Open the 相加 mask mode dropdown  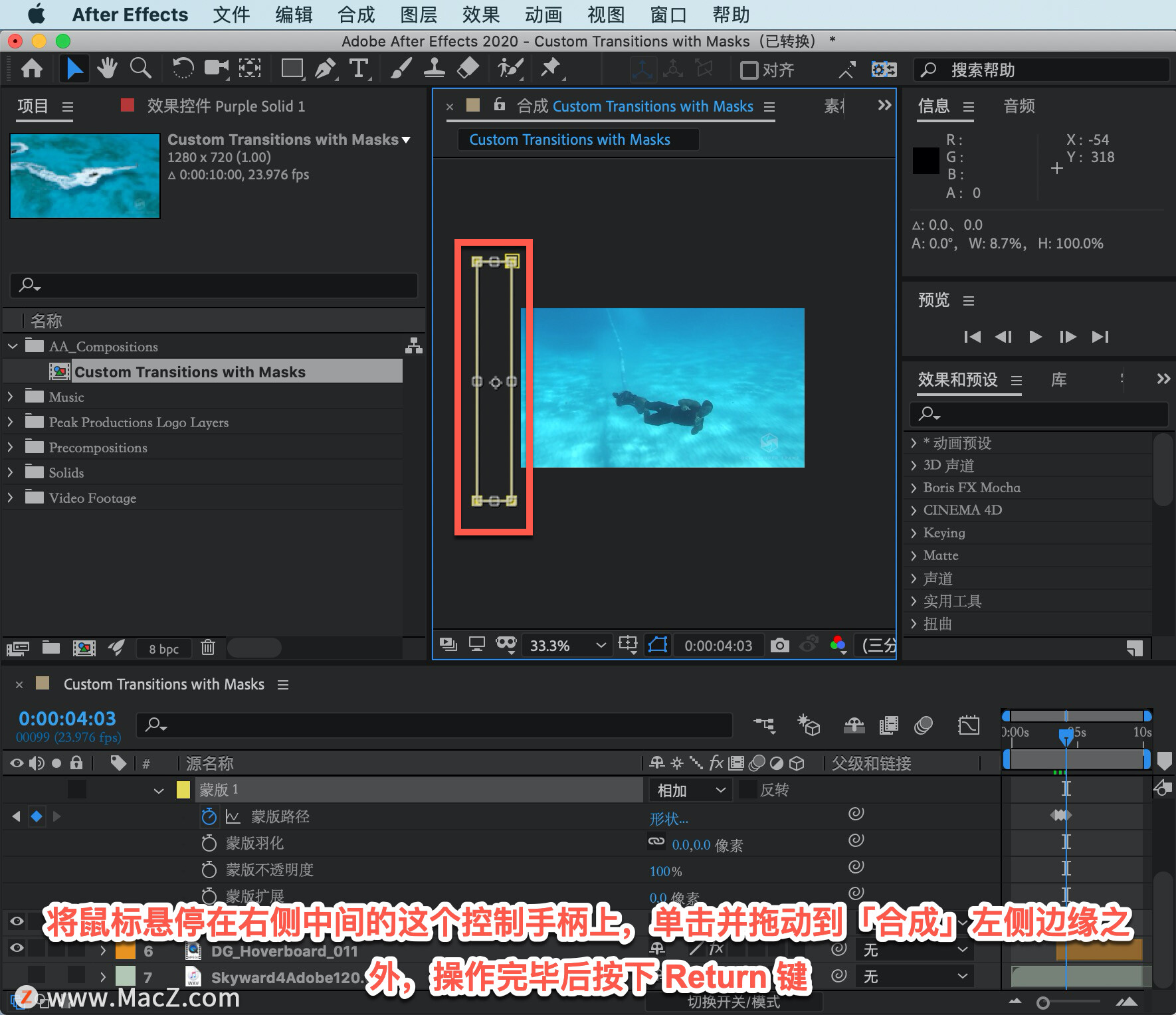(691, 790)
